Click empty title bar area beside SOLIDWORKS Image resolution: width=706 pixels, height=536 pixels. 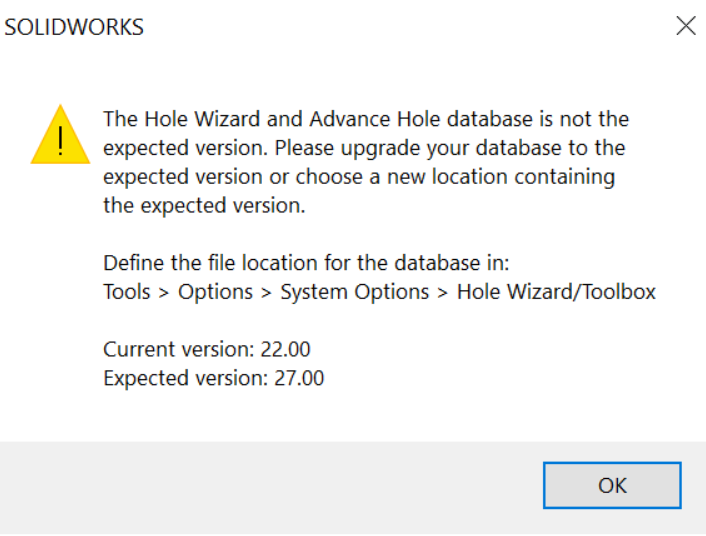click(x=400, y=28)
